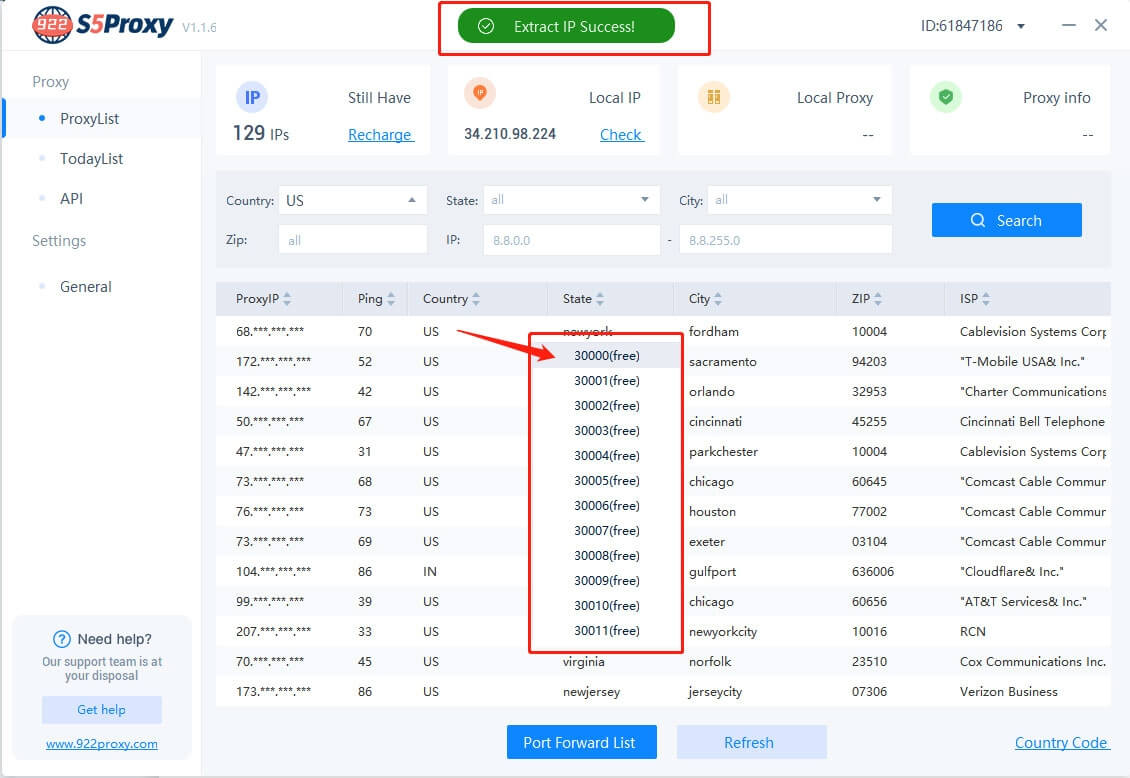Open the Port Forward List

(x=581, y=742)
